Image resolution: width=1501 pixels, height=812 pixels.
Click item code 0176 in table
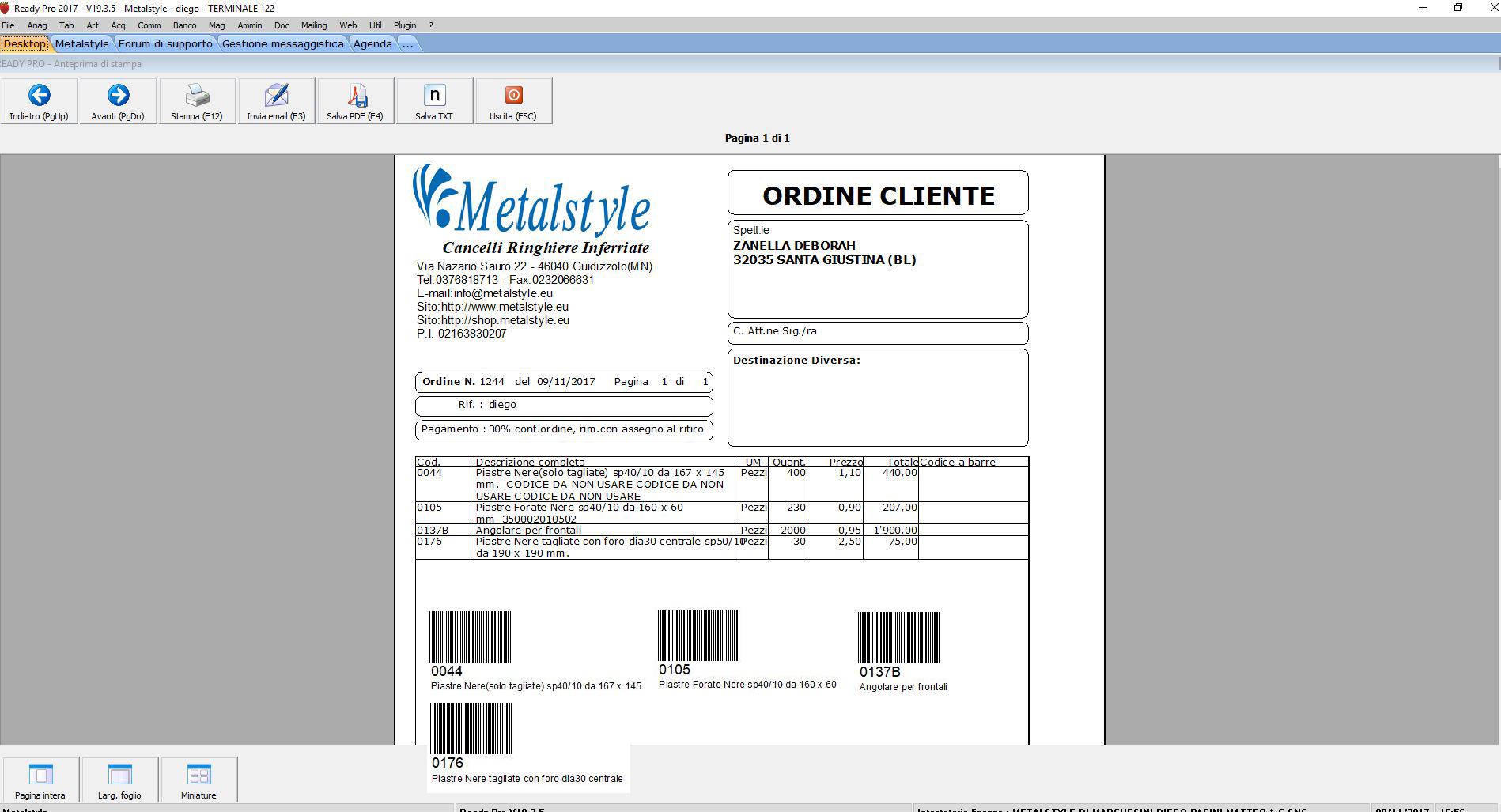(429, 542)
